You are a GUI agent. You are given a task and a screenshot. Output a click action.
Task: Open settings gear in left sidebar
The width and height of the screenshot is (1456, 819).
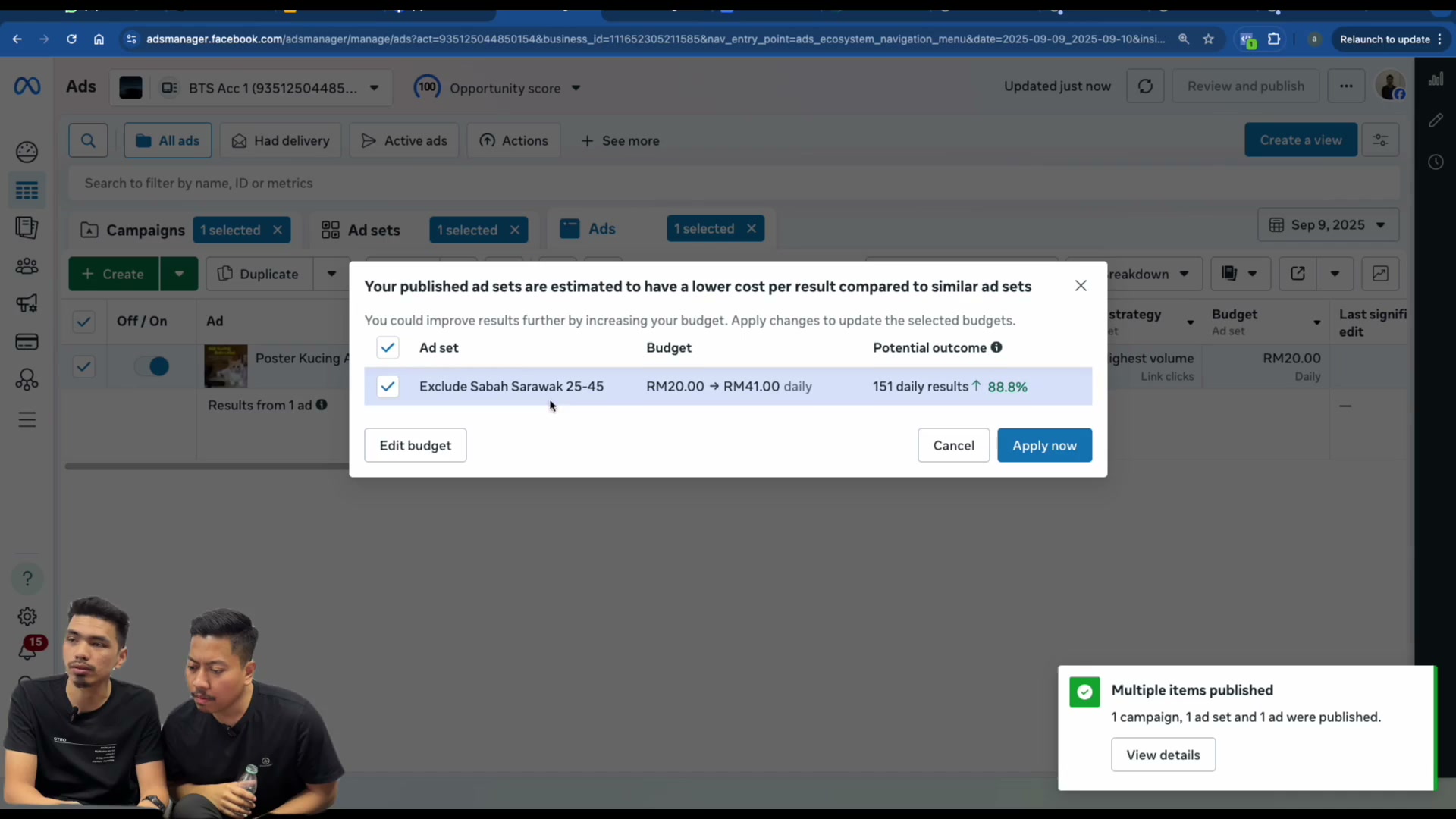point(27,616)
